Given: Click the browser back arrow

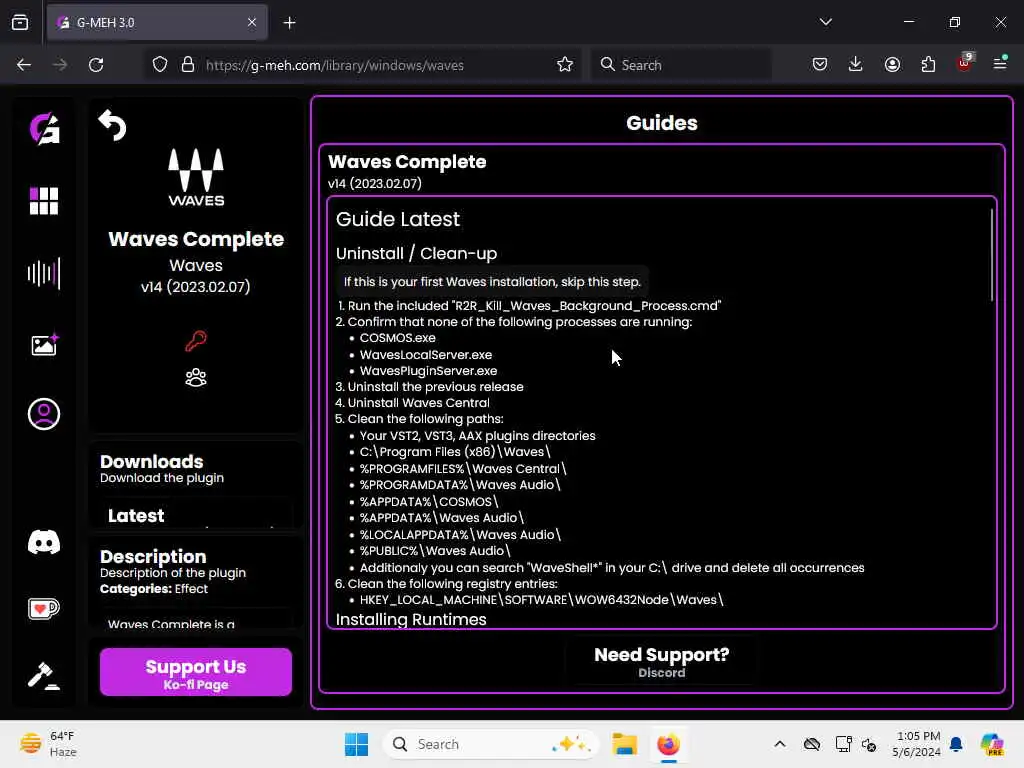Looking at the screenshot, I should pos(24,65).
